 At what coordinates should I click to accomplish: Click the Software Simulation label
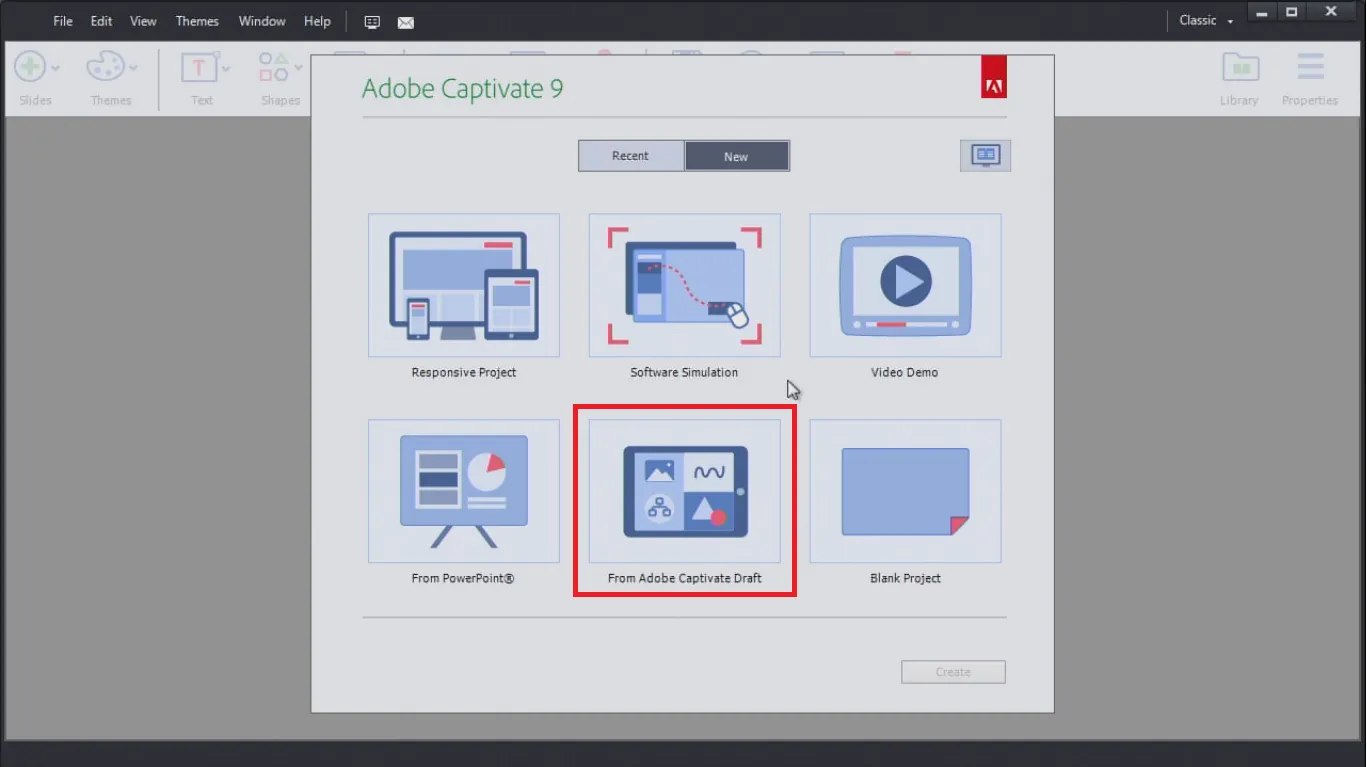684,372
